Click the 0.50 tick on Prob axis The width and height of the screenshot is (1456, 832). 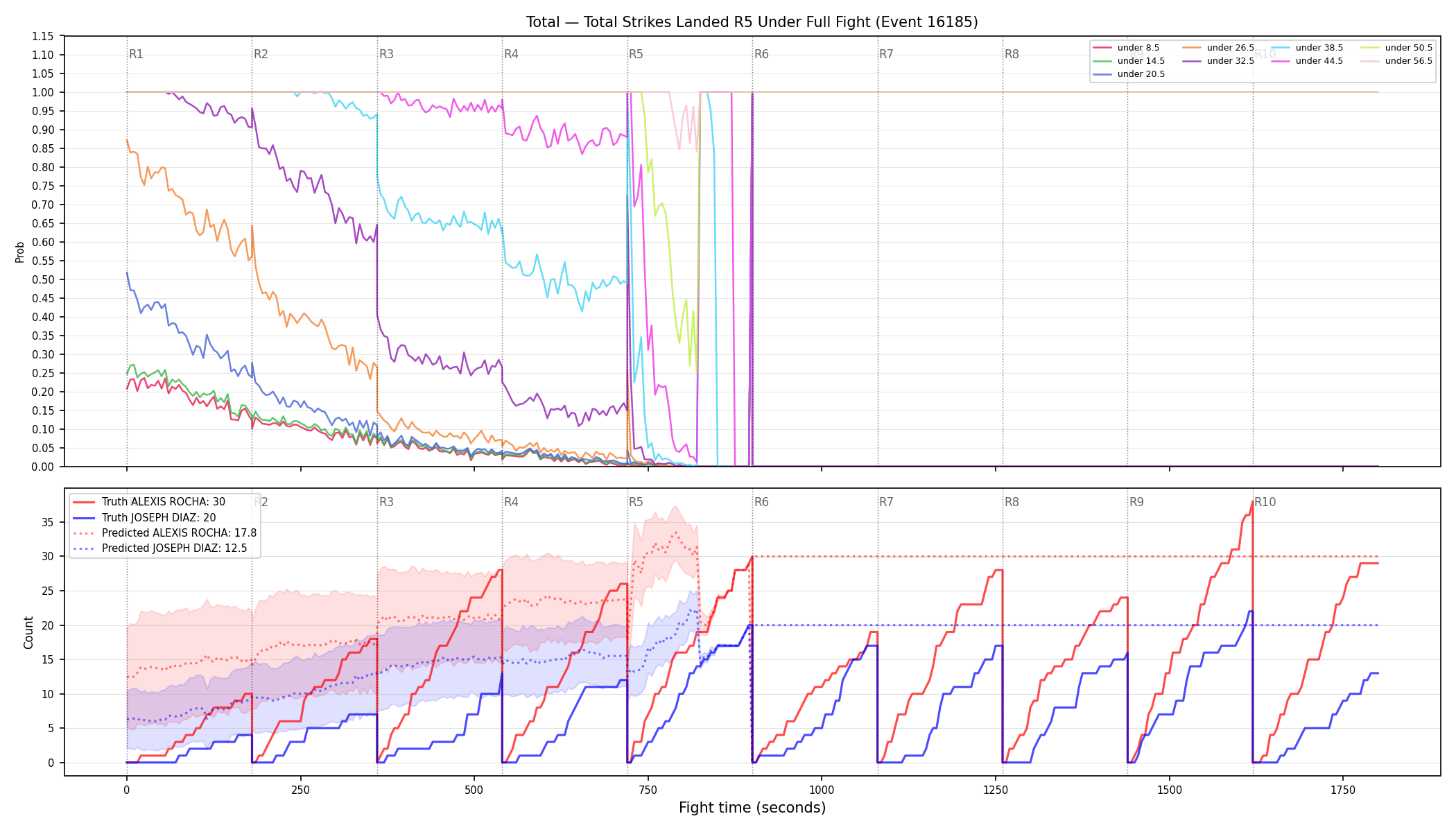tap(43, 279)
